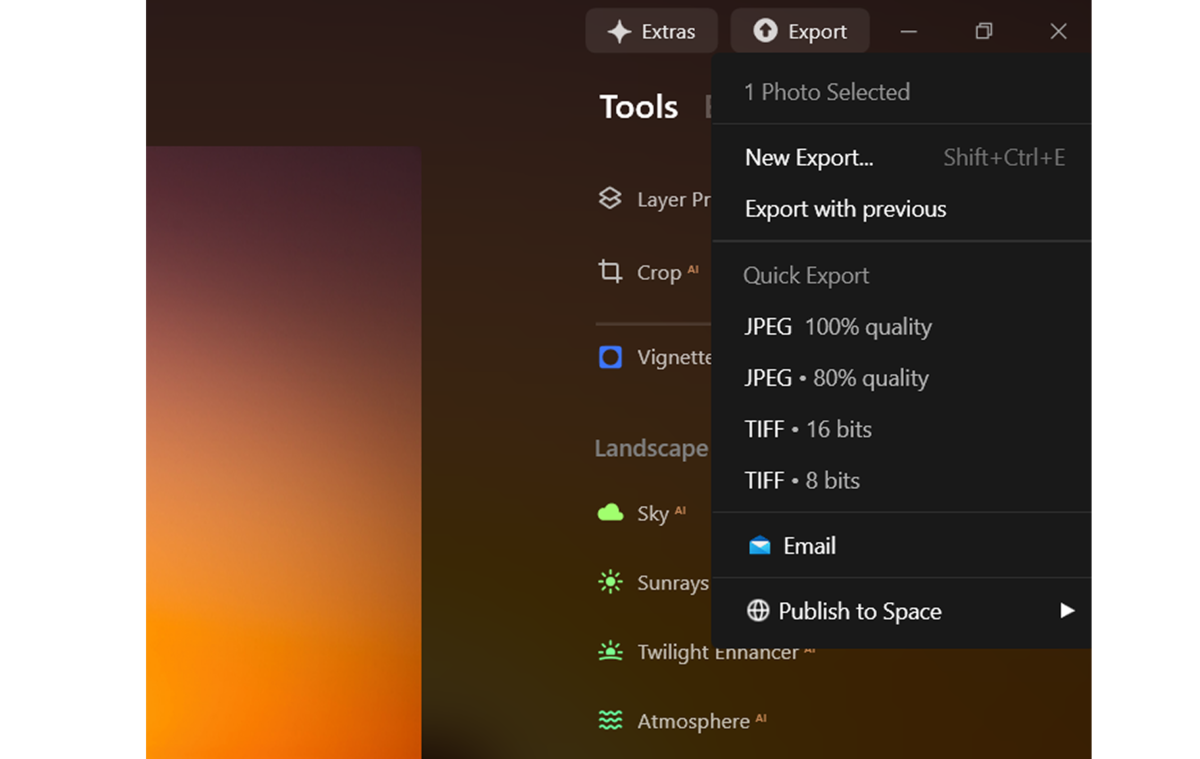1200x759 pixels.
Task: Switch to the Tools tab
Action: coord(639,107)
